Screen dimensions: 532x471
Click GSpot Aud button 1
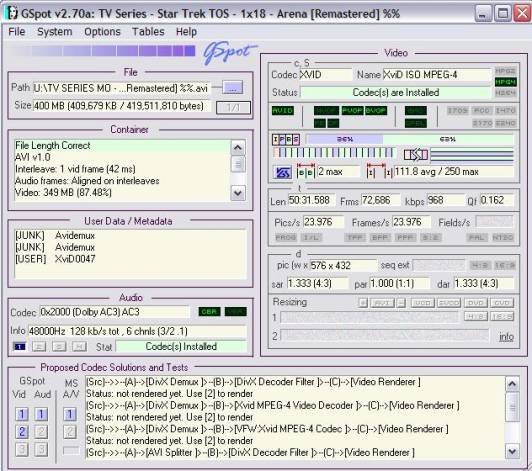click(x=41, y=414)
